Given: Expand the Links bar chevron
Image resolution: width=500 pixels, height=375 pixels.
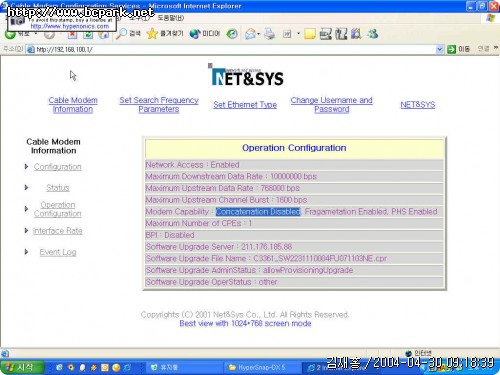Looking at the screenshot, I should tap(496, 48).
